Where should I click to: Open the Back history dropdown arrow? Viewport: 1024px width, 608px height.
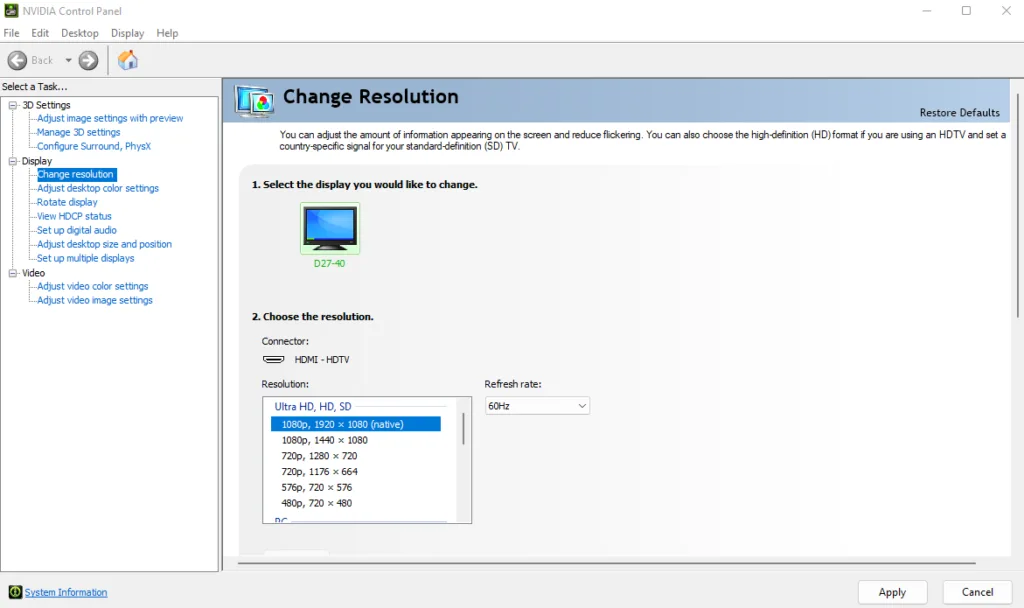(68, 60)
